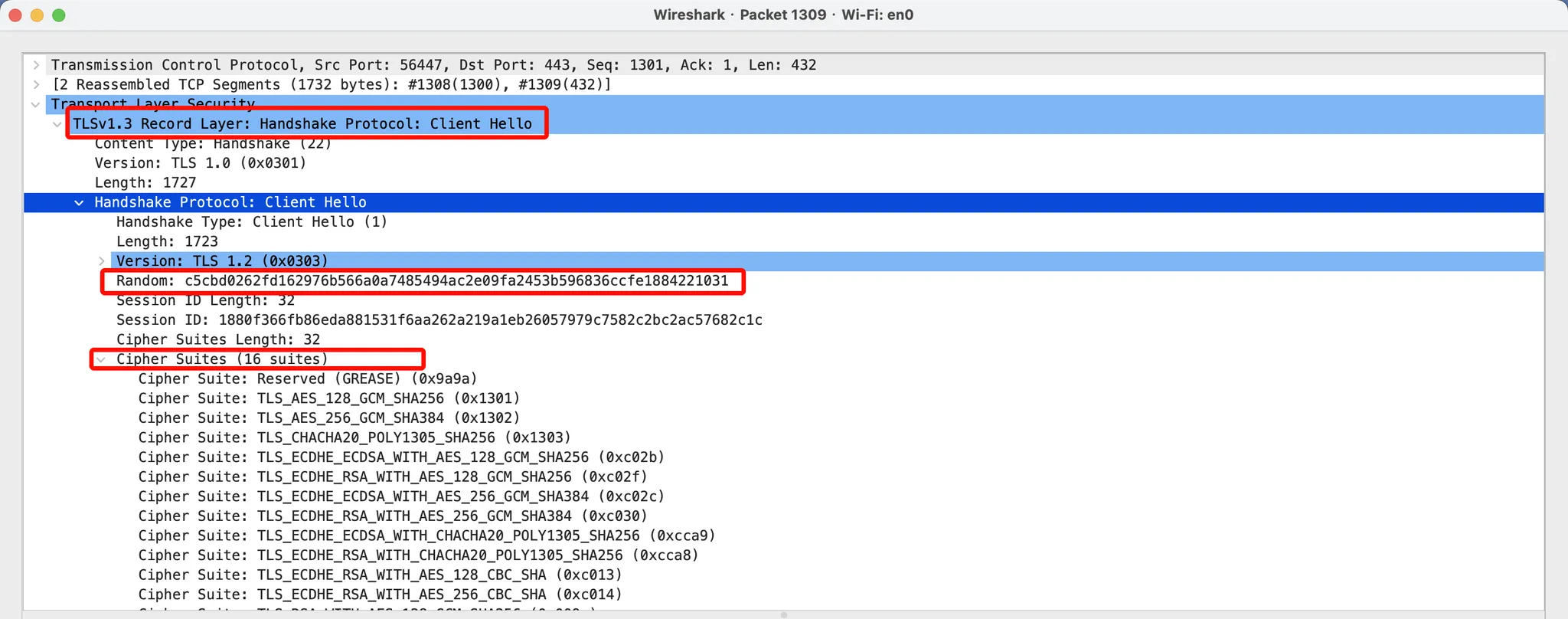Expand the 2 Reassembled TCP Segments row
The height and width of the screenshot is (619, 1568).
pyautogui.click(x=36, y=84)
